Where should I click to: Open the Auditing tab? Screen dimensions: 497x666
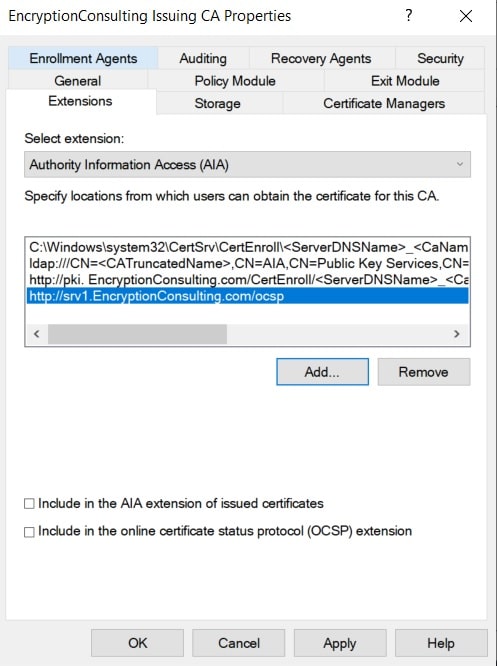point(203,58)
